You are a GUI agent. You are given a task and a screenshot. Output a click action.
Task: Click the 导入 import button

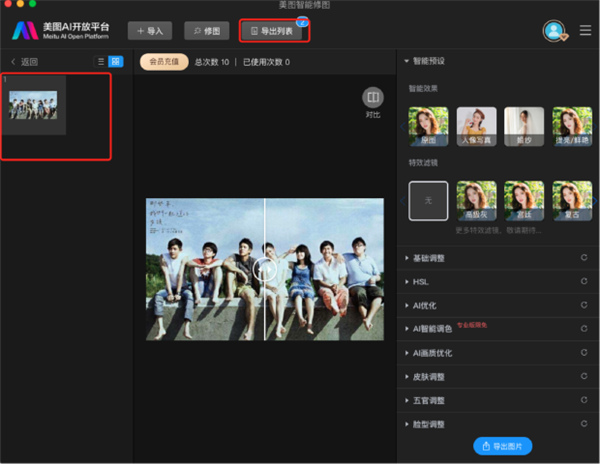coord(150,31)
